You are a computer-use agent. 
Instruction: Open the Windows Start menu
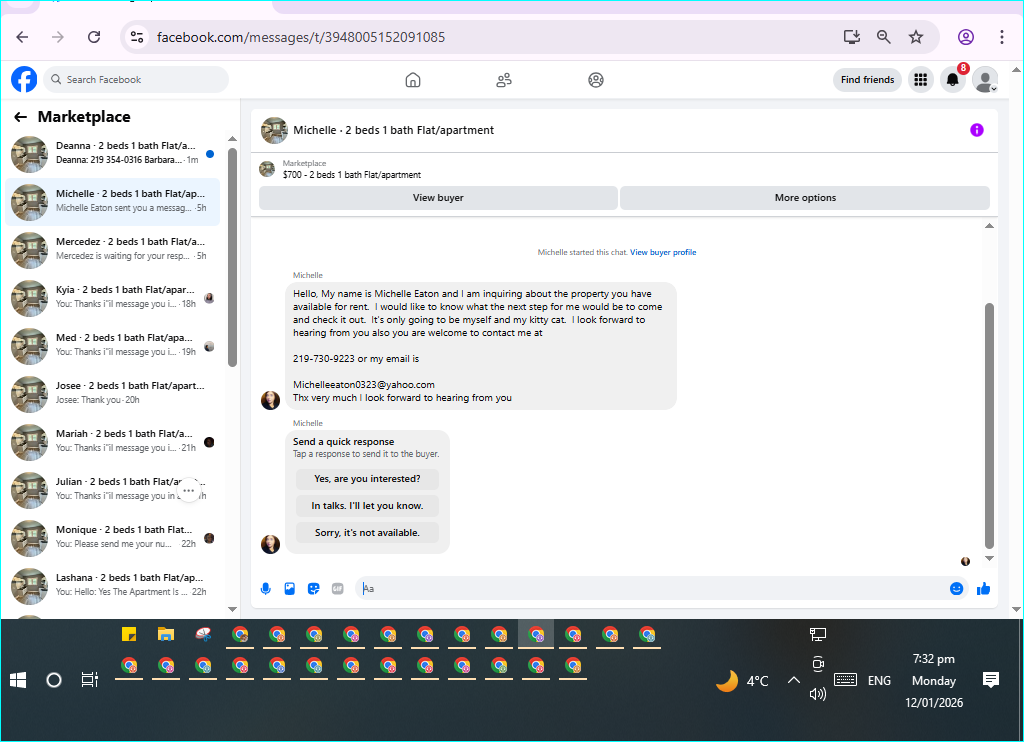click(18, 681)
